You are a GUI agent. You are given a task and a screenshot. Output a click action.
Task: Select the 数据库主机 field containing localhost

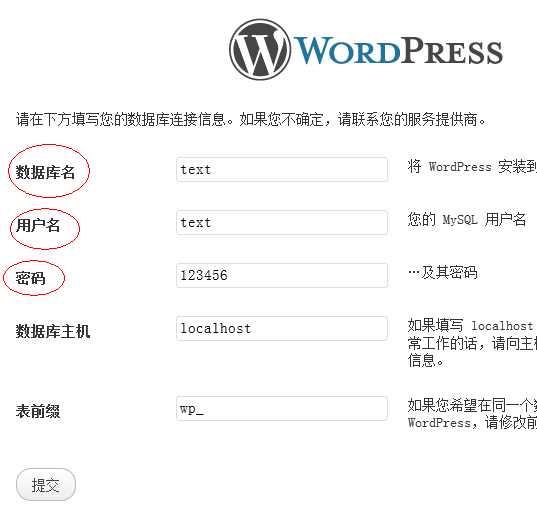(282, 328)
